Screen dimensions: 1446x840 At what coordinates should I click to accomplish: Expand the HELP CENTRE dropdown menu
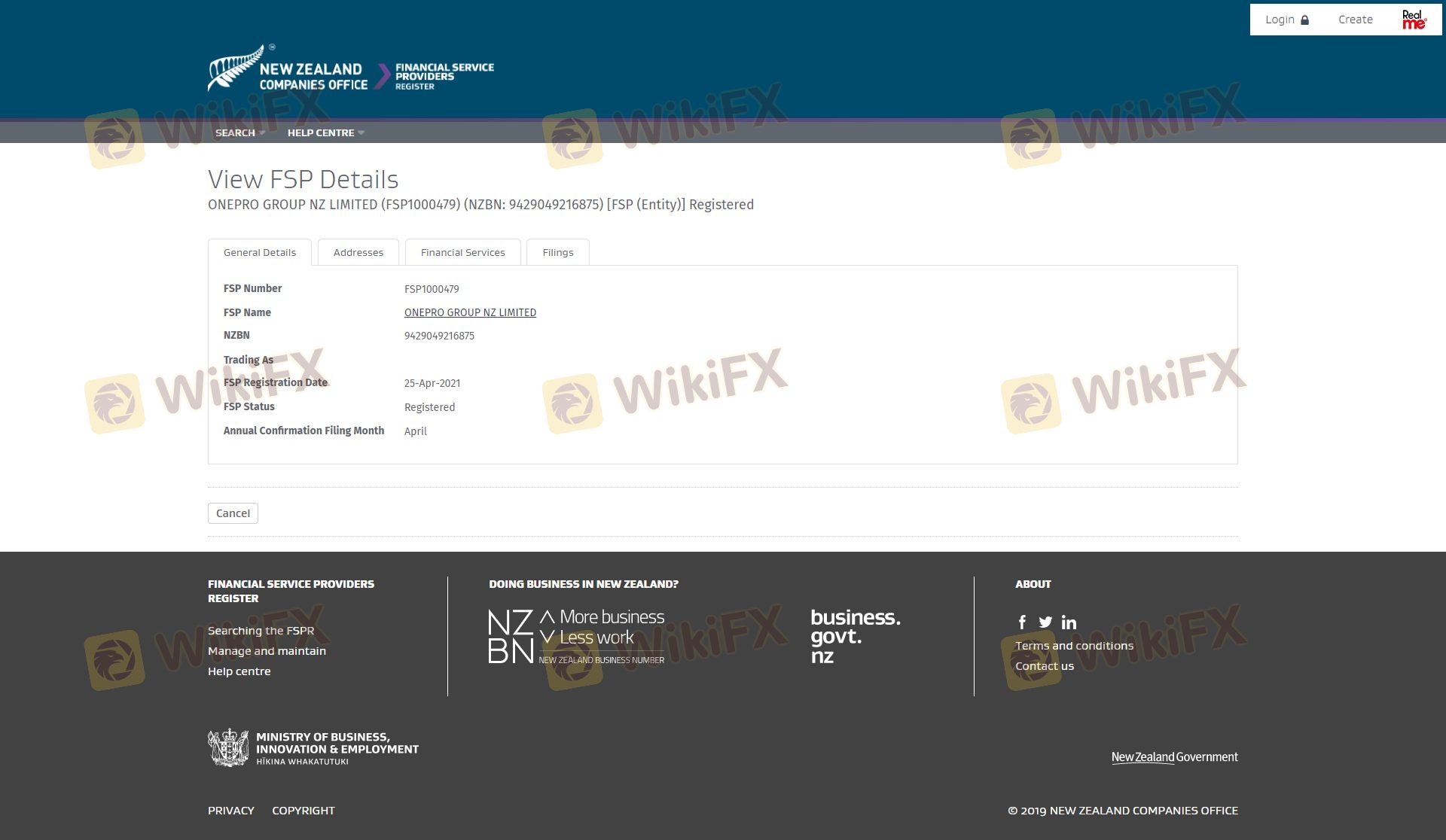pyautogui.click(x=325, y=133)
